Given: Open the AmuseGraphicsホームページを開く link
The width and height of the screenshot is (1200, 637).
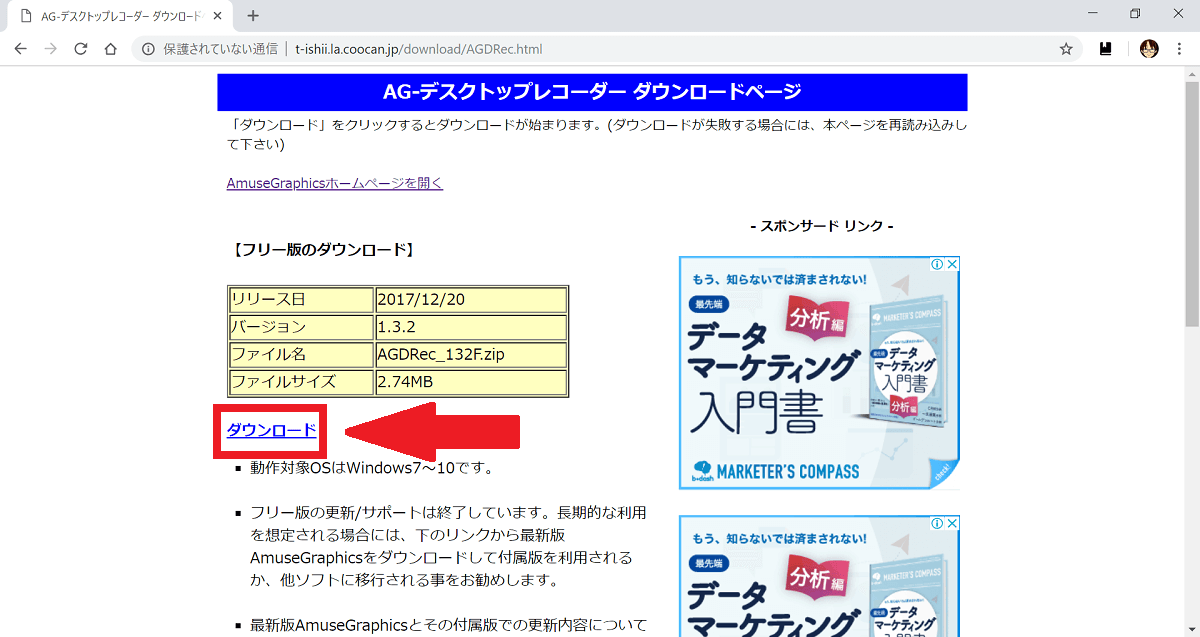Looking at the screenshot, I should coord(335,183).
